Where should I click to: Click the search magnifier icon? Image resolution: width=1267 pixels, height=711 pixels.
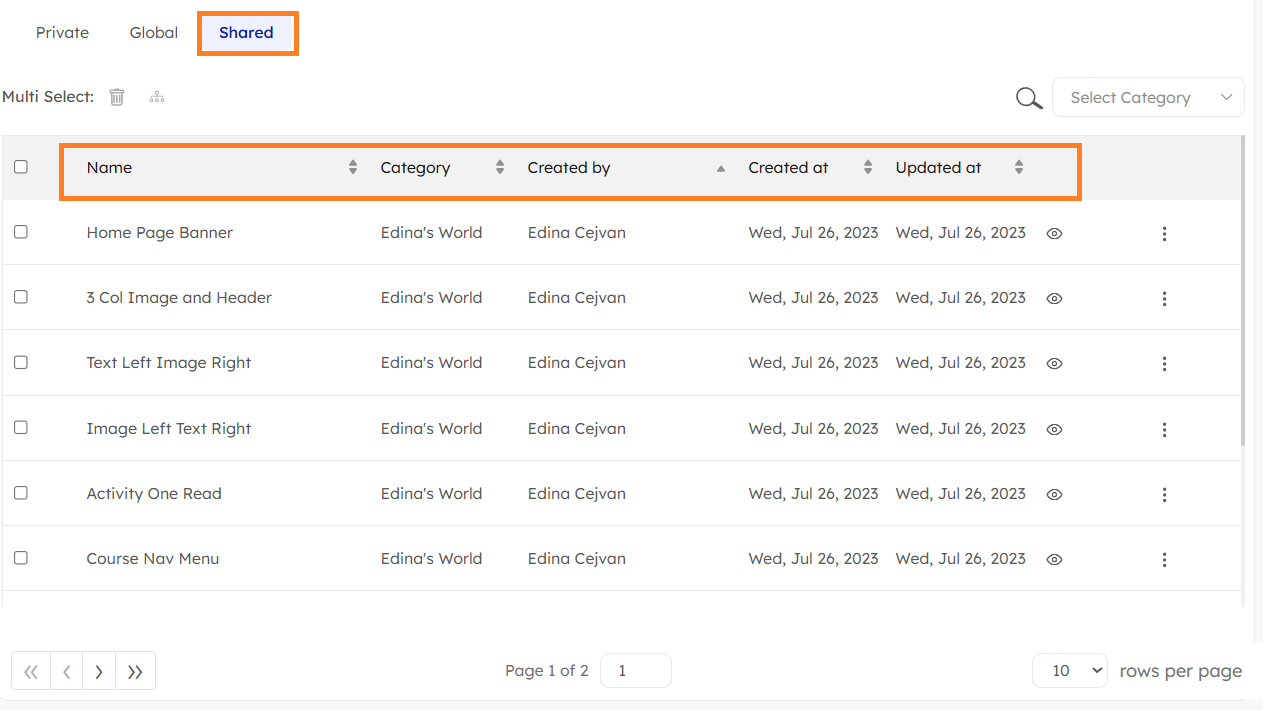tap(1029, 98)
